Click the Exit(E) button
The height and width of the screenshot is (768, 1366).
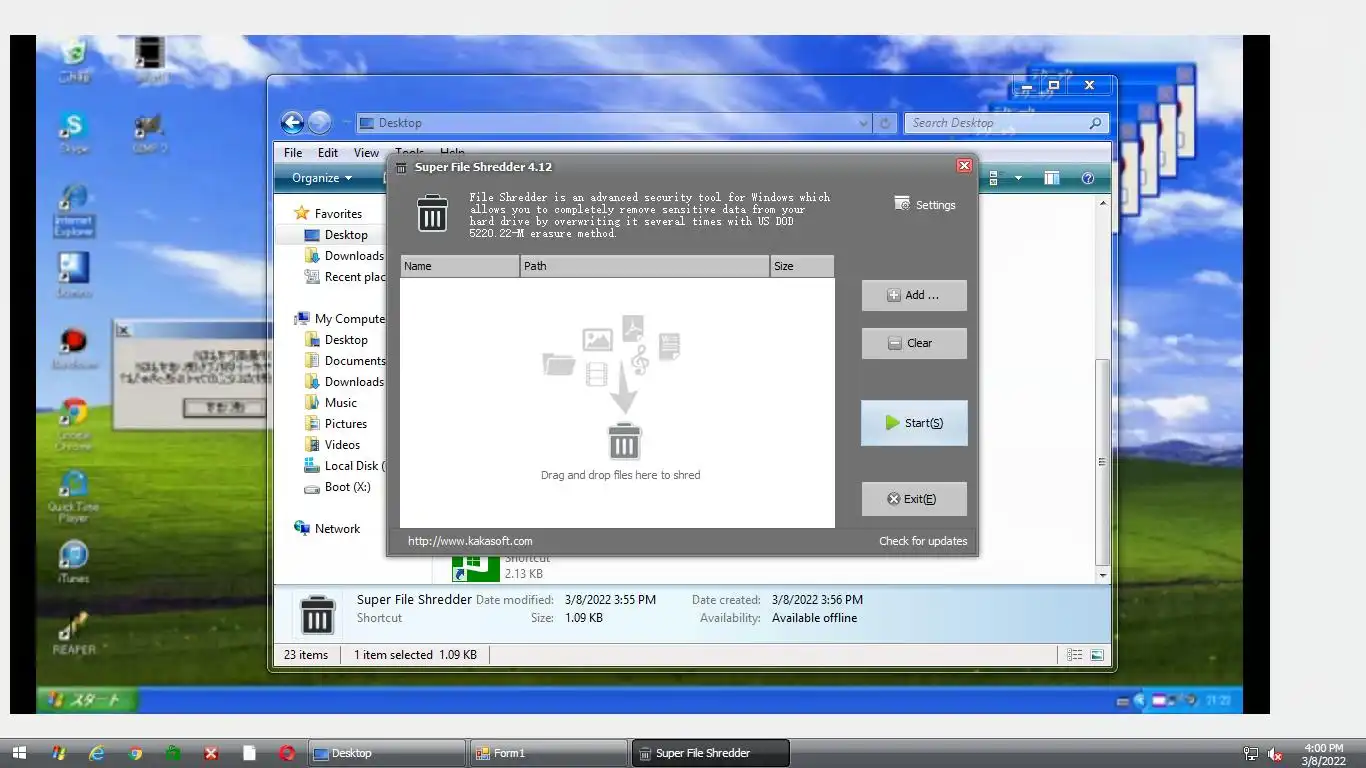coord(914,499)
